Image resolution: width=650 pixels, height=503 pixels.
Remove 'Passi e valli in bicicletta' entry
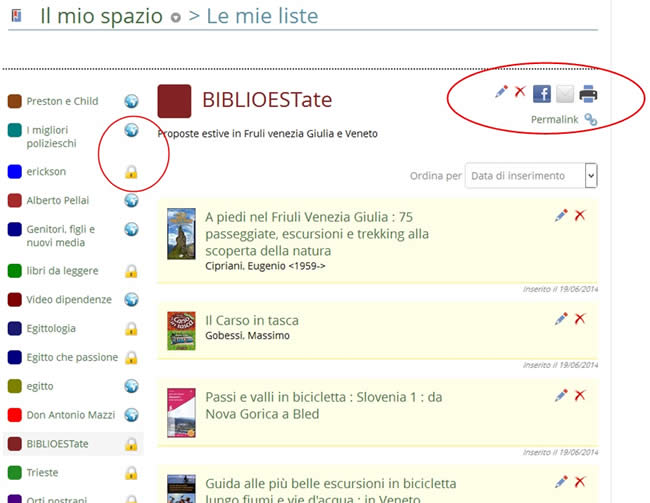(580, 395)
